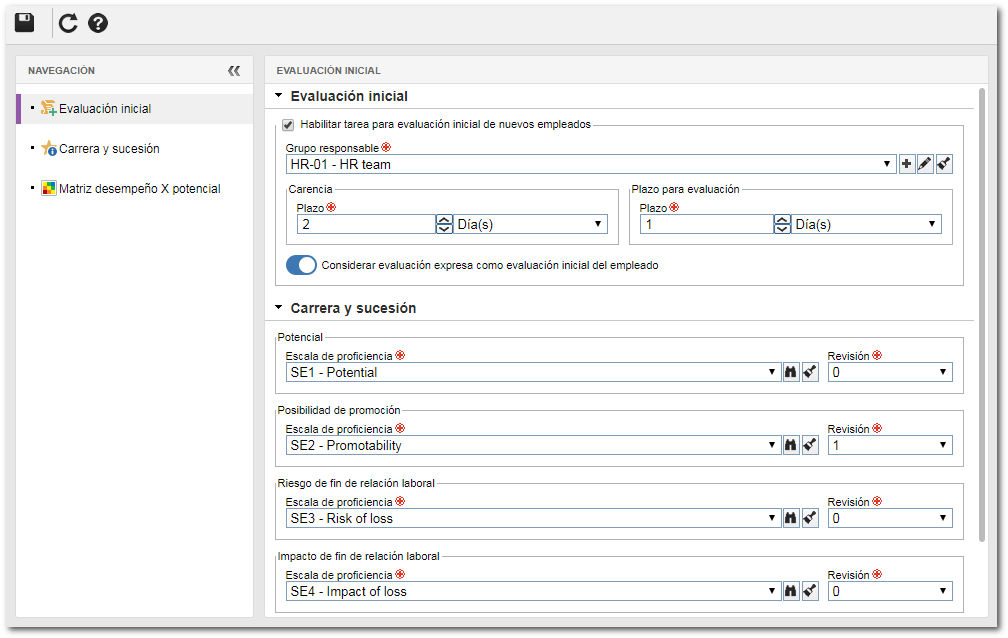Add a new Grupo responsable with plus icon

click(x=906, y=164)
